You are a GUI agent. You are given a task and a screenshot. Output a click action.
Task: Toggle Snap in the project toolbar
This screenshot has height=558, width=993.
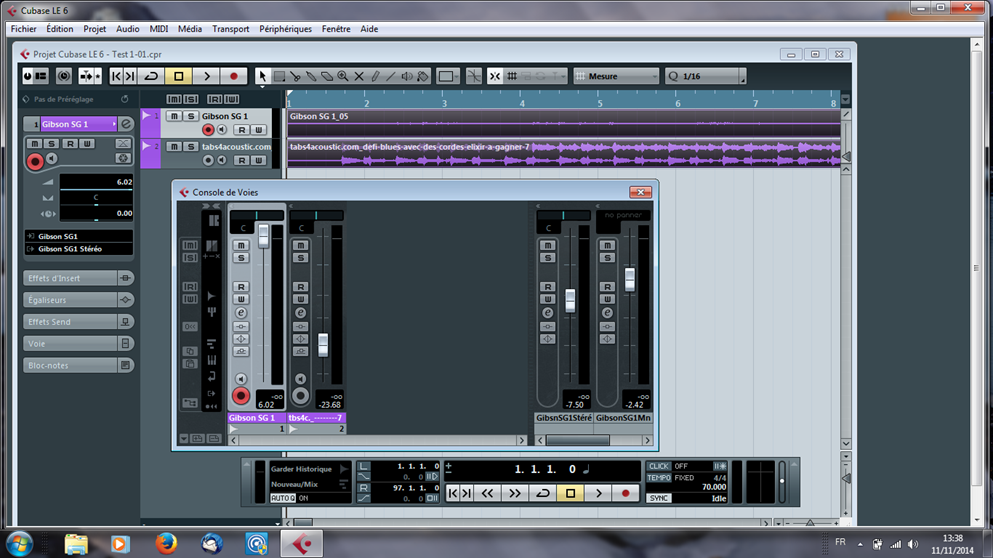click(x=495, y=76)
